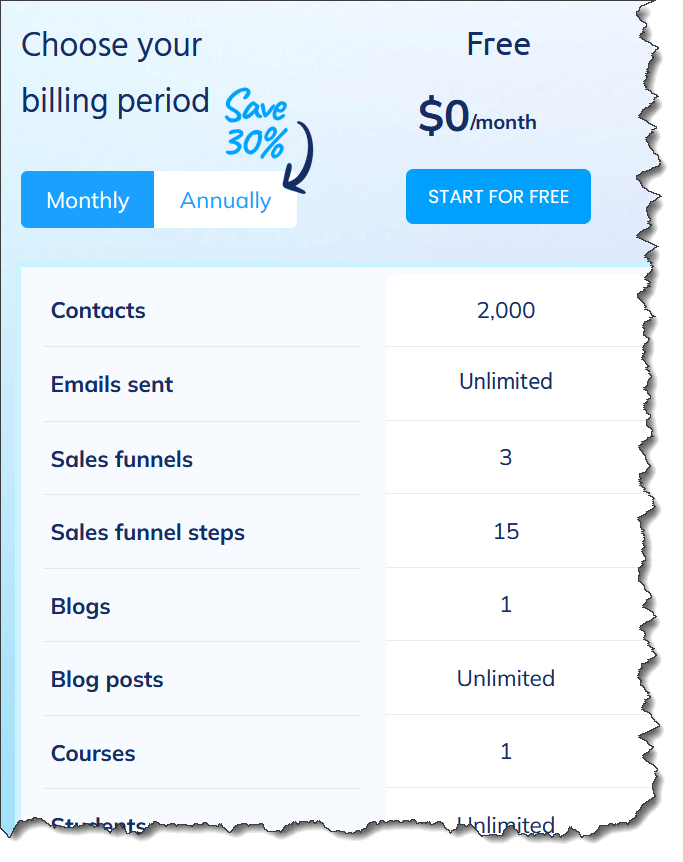Click the curved arrow pointing to Annually
Viewport: 683px width, 862px height.
tap(300, 157)
